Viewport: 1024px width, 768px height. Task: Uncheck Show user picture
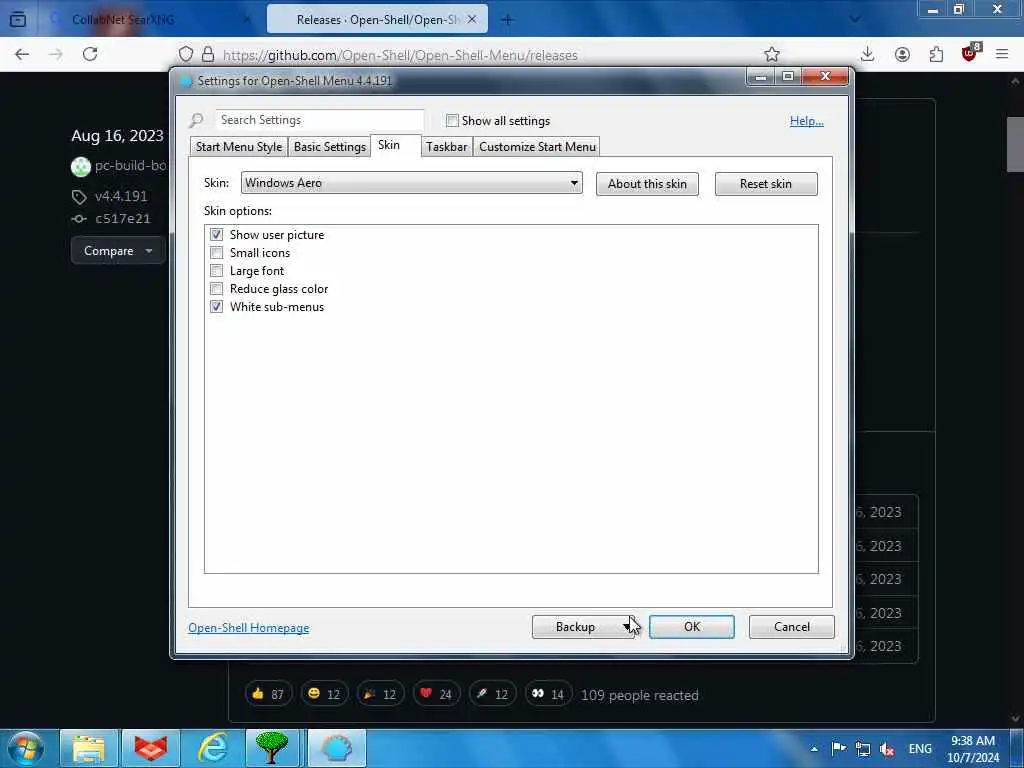pyautogui.click(x=216, y=234)
